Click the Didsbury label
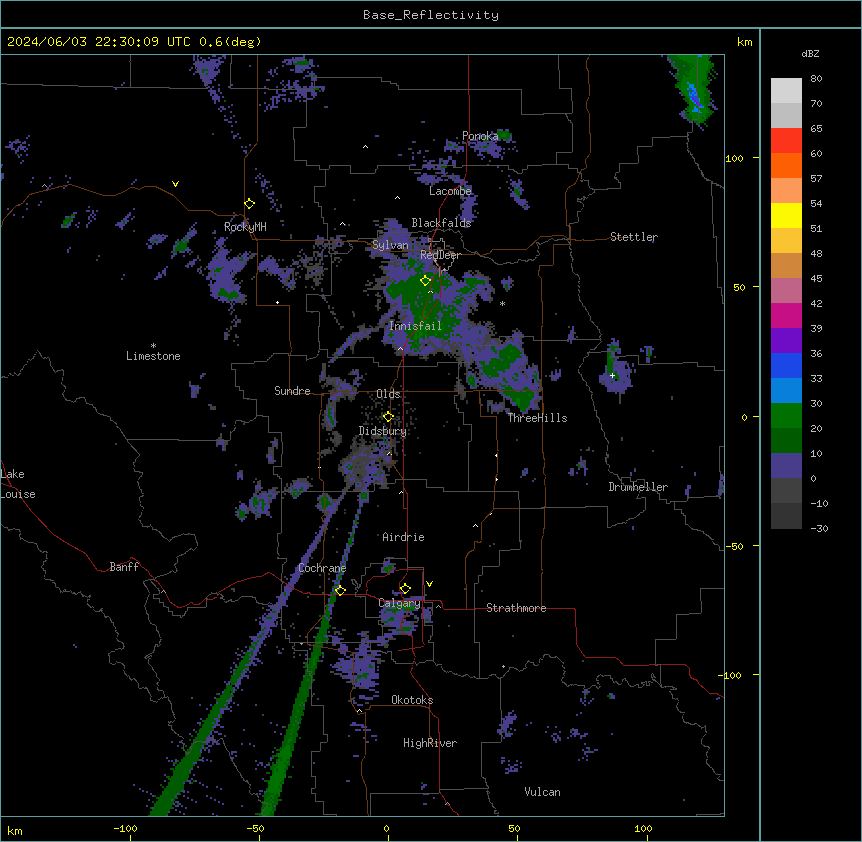The height and width of the screenshot is (842, 862). pyautogui.click(x=383, y=431)
